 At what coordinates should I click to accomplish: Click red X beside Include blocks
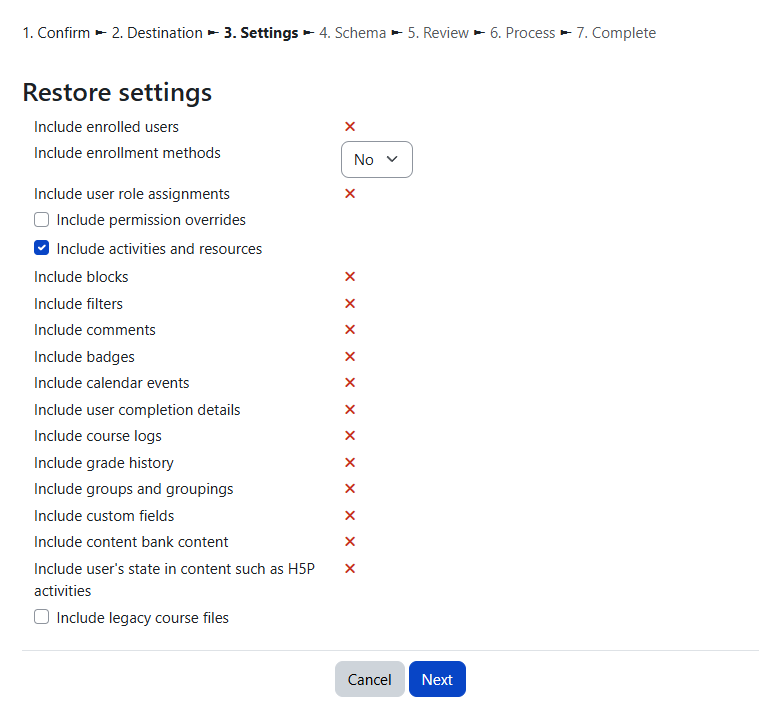[x=350, y=276]
